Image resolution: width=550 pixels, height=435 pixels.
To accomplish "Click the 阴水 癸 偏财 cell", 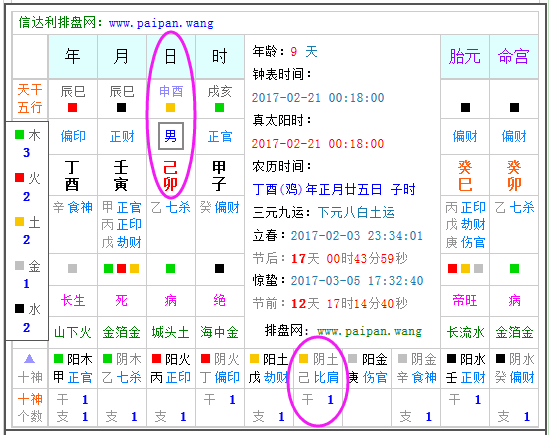I will click(x=514, y=368).
